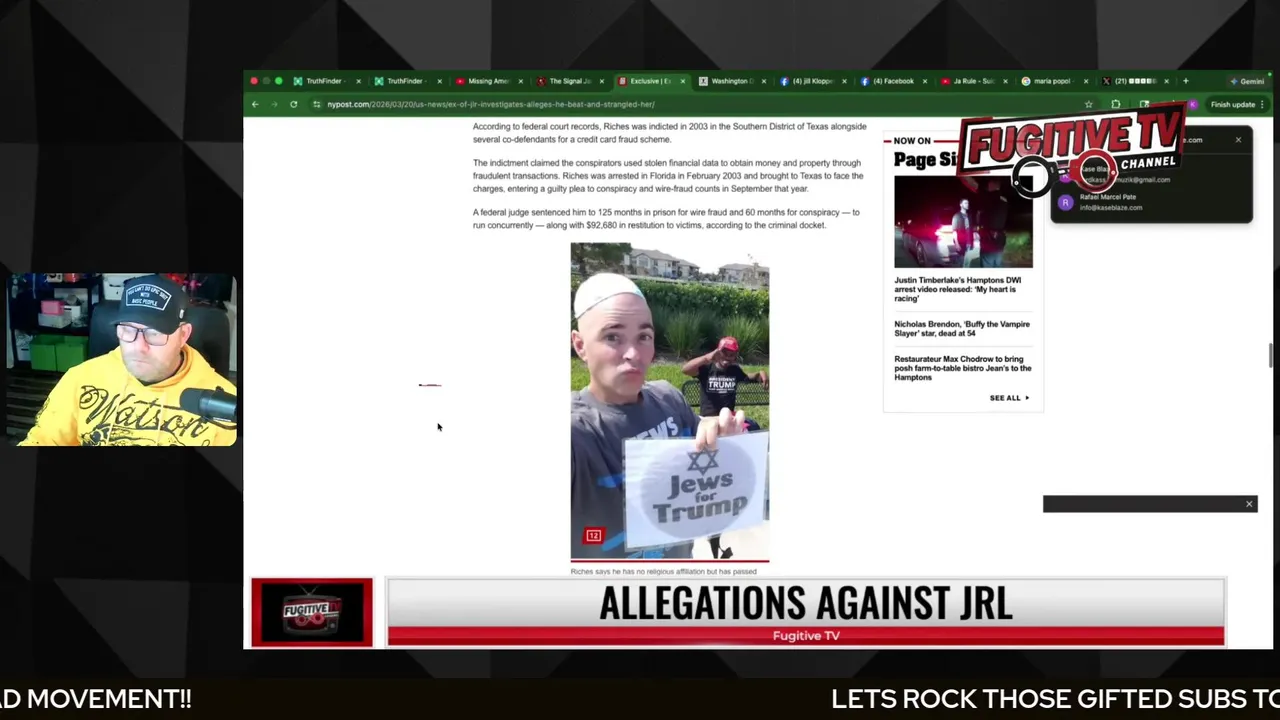Close the account popup with X
The image size is (1280, 720).
[x=1238, y=140]
